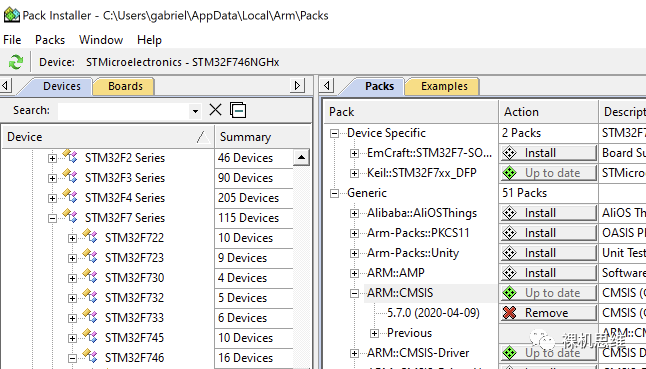Click the Pack column header
The image size is (646, 369).
click(411, 112)
